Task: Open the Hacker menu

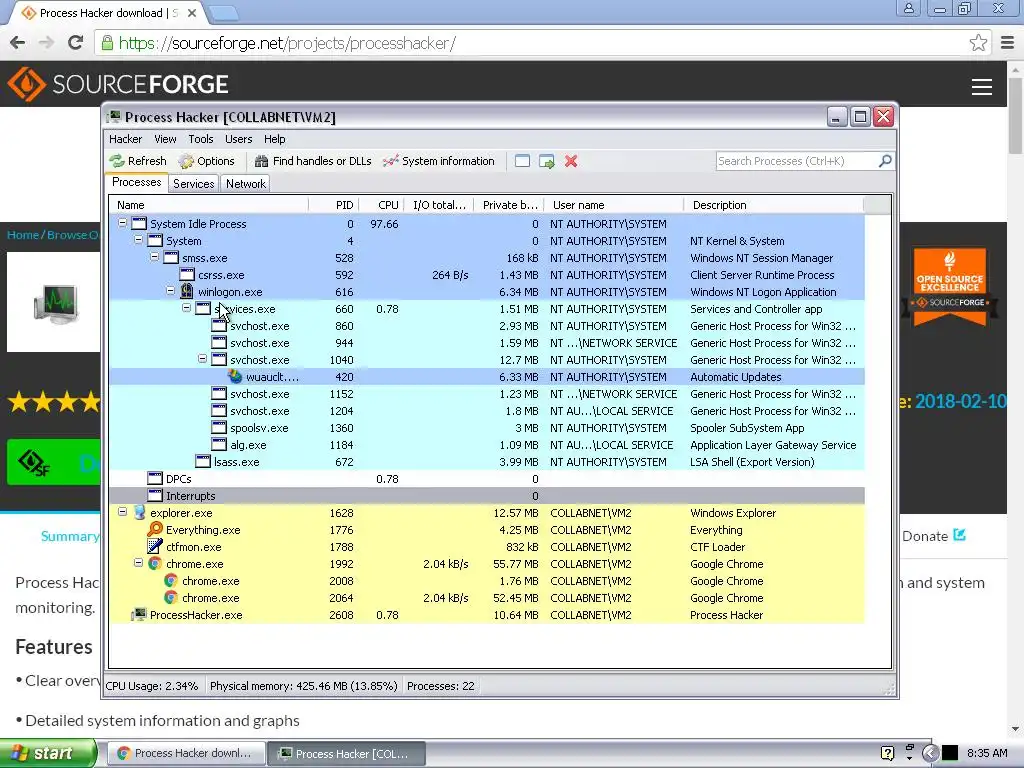Action: tap(125, 139)
